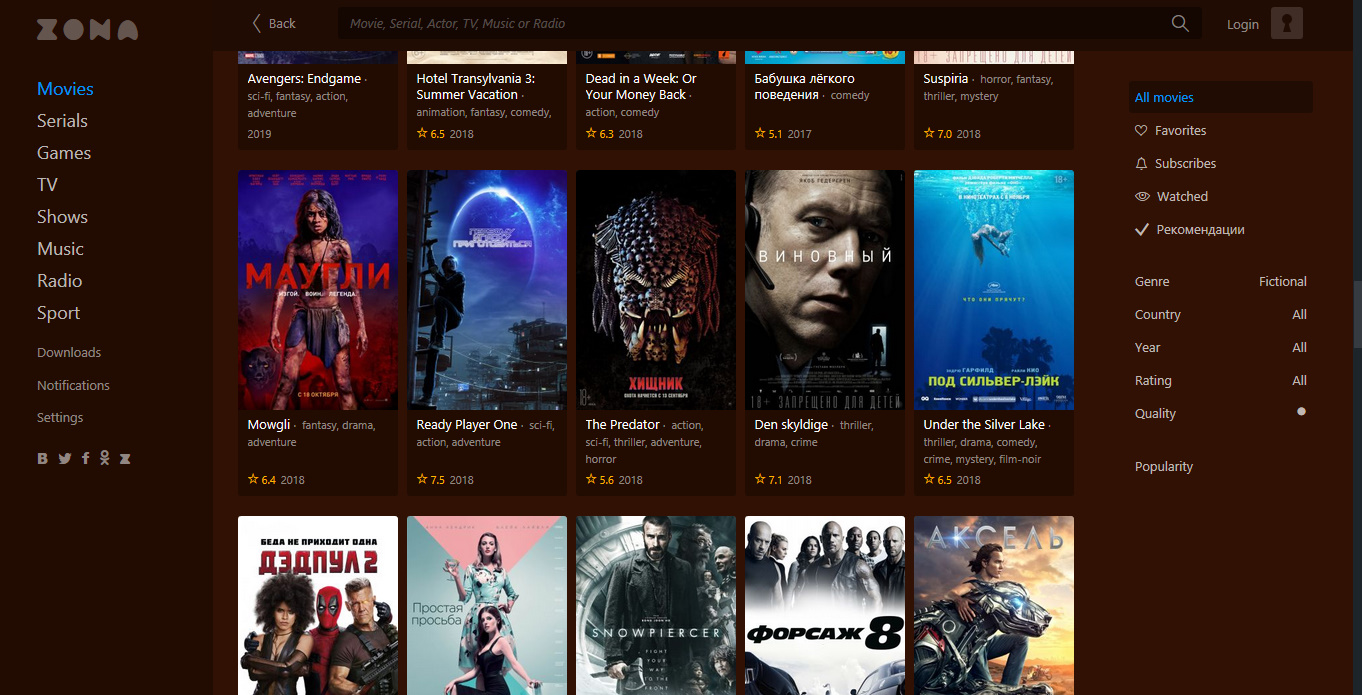The height and width of the screenshot is (695, 1362).
Task: Click the star on Under the Silver Lake
Action: pos(929,479)
